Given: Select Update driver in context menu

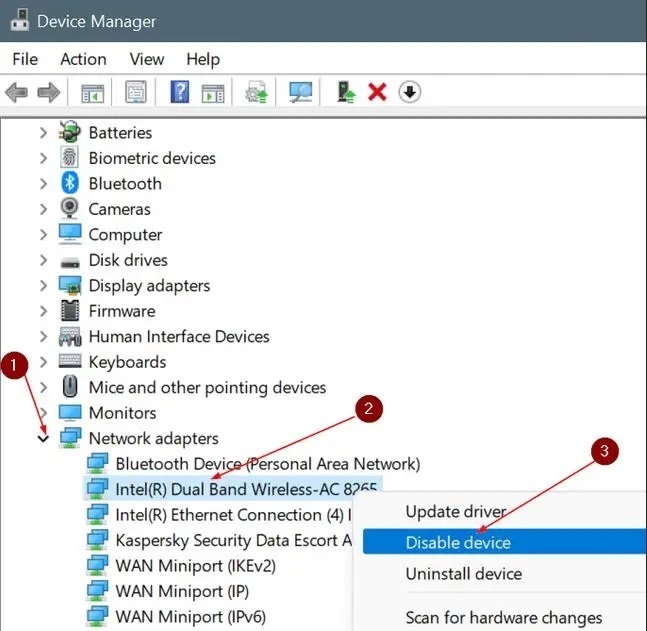Looking at the screenshot, I should [456, 512].
